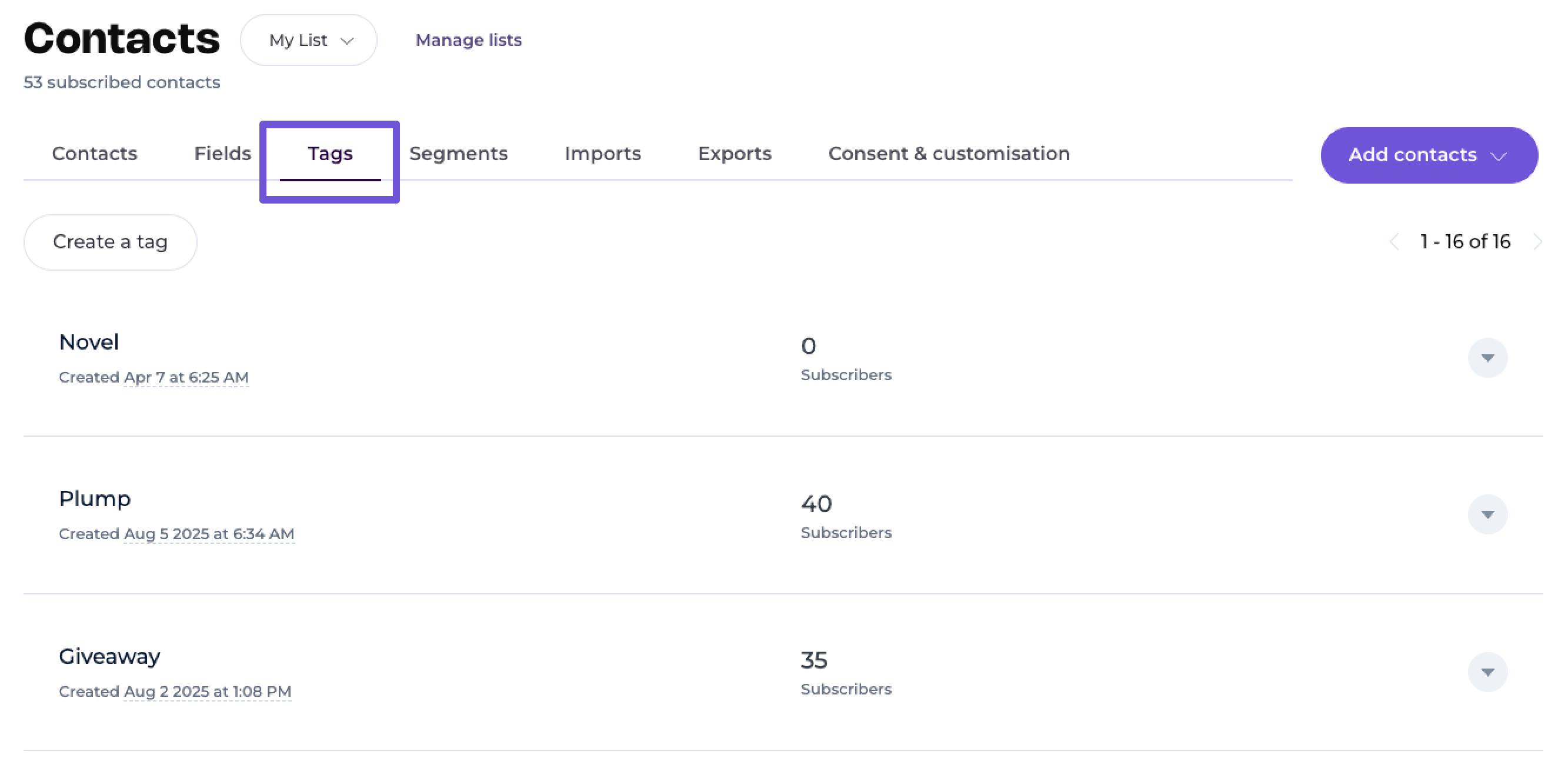The image size is (1568, 758).
Task: Open Consent & customisation tab
Action: (948, 154)
